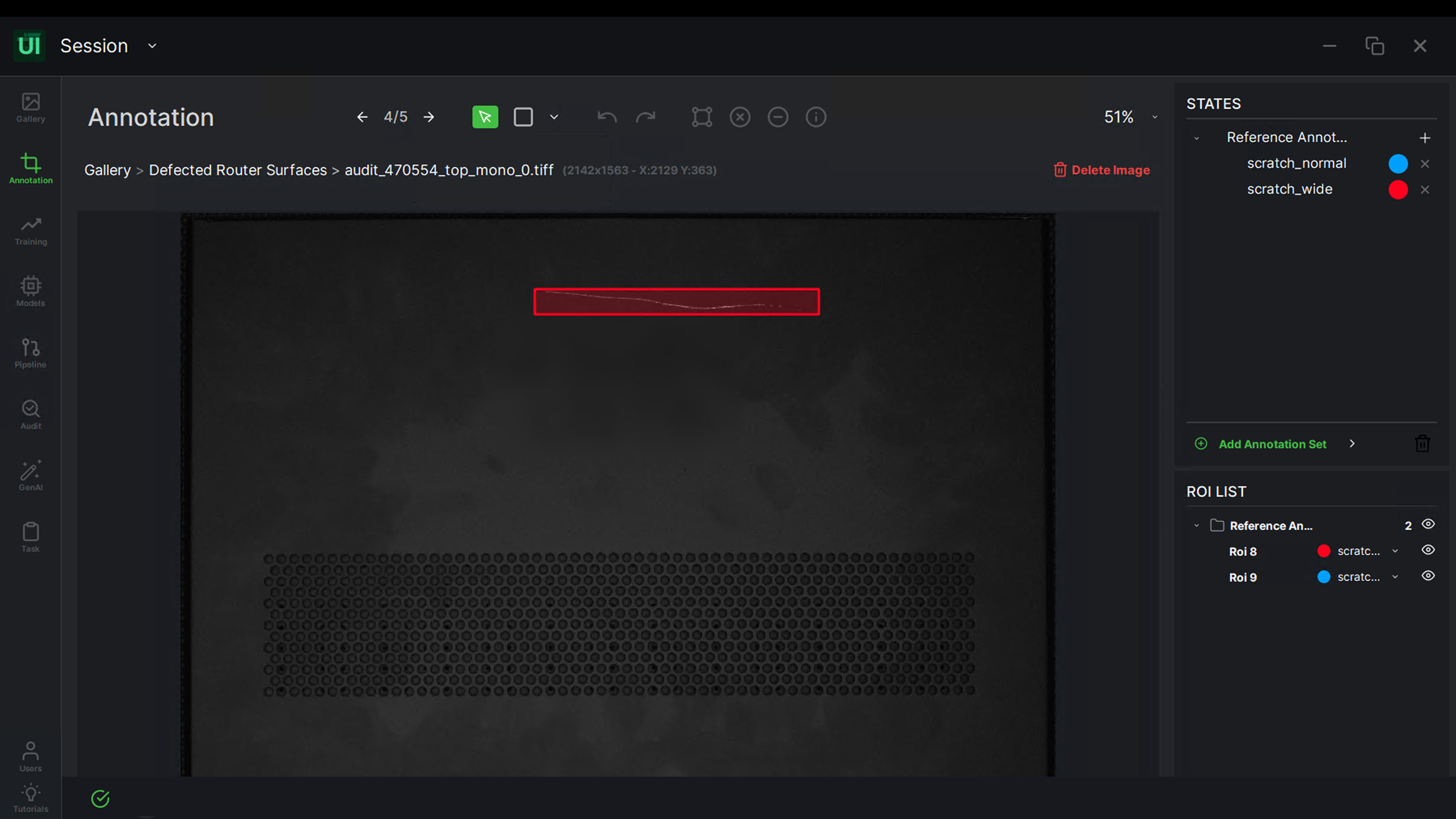Collapse Reference Annot states group
This screenshot has height=819, width=1456.
pyautogui.click(x=1196, y=138)
